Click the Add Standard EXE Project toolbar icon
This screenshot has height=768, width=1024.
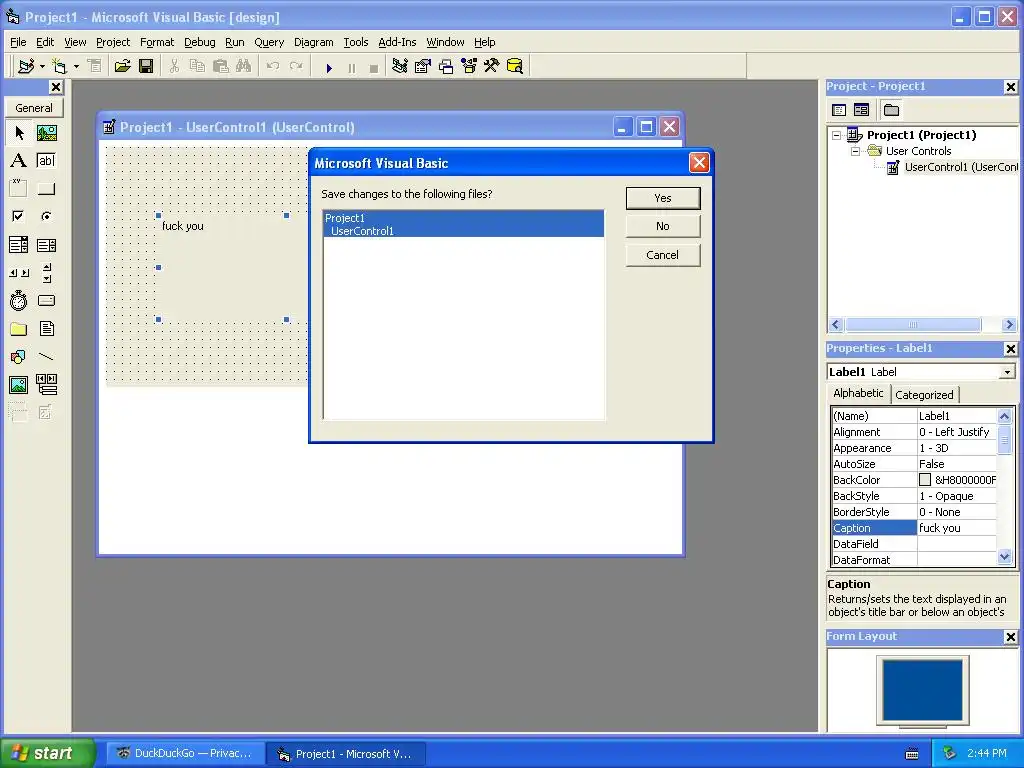[x=26, y=66]
